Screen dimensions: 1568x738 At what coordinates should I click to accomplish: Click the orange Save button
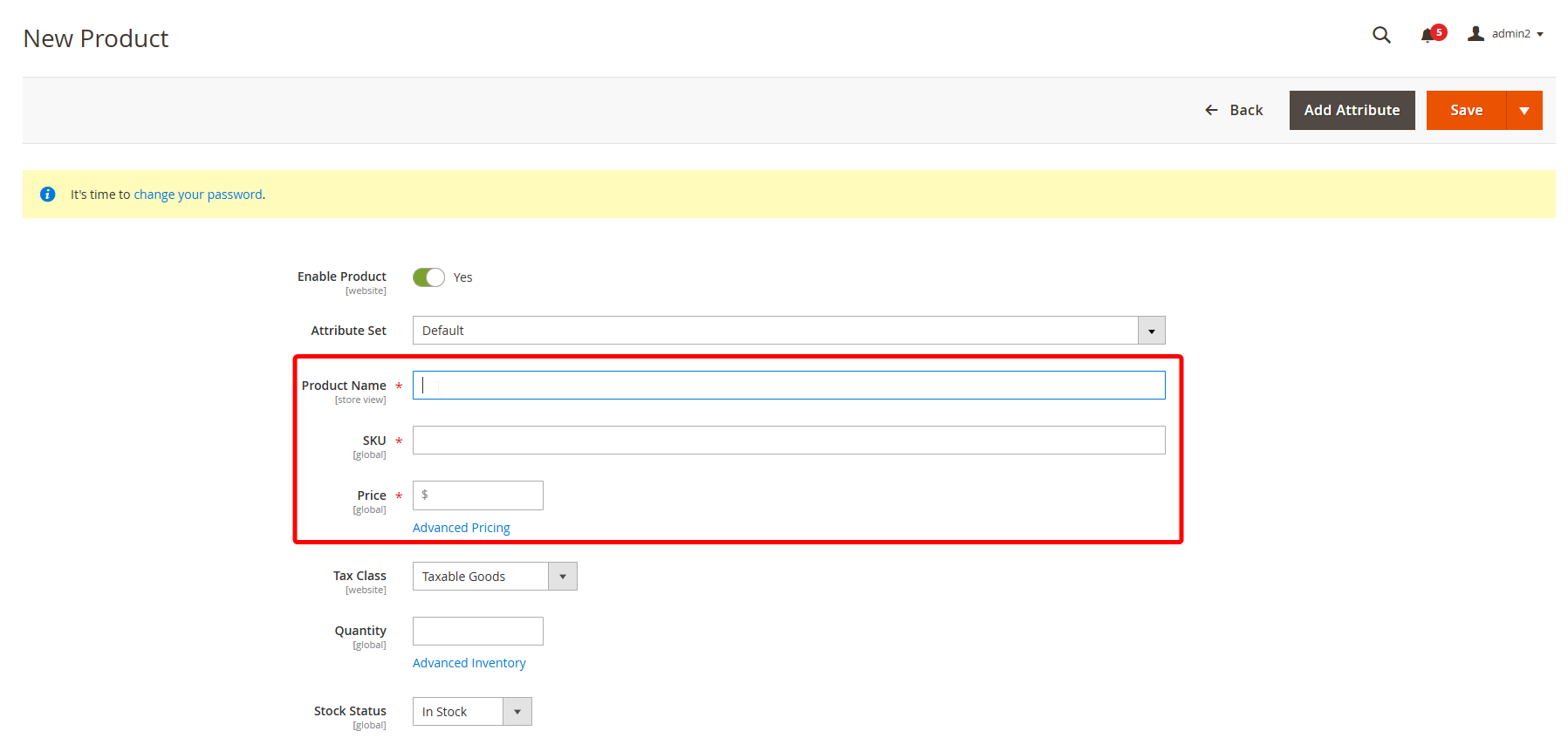(1466, 111)
